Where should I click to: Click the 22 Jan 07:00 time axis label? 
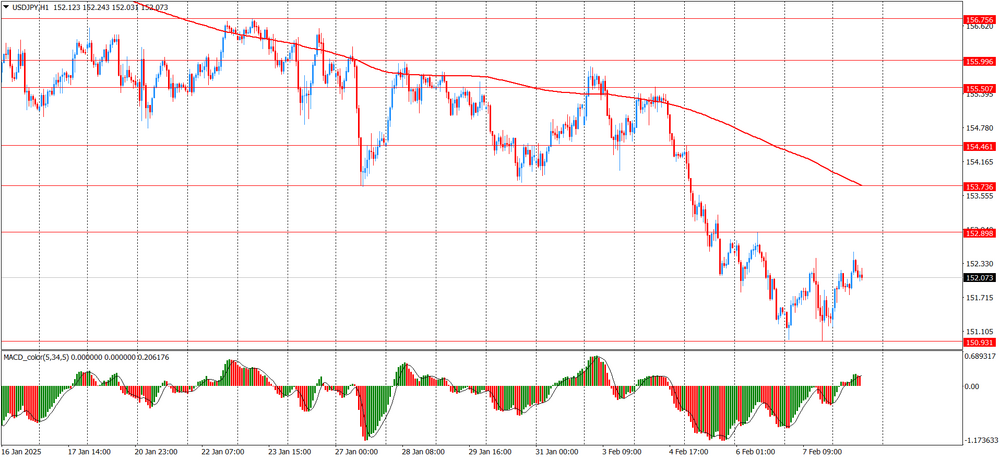pos(224,451)
